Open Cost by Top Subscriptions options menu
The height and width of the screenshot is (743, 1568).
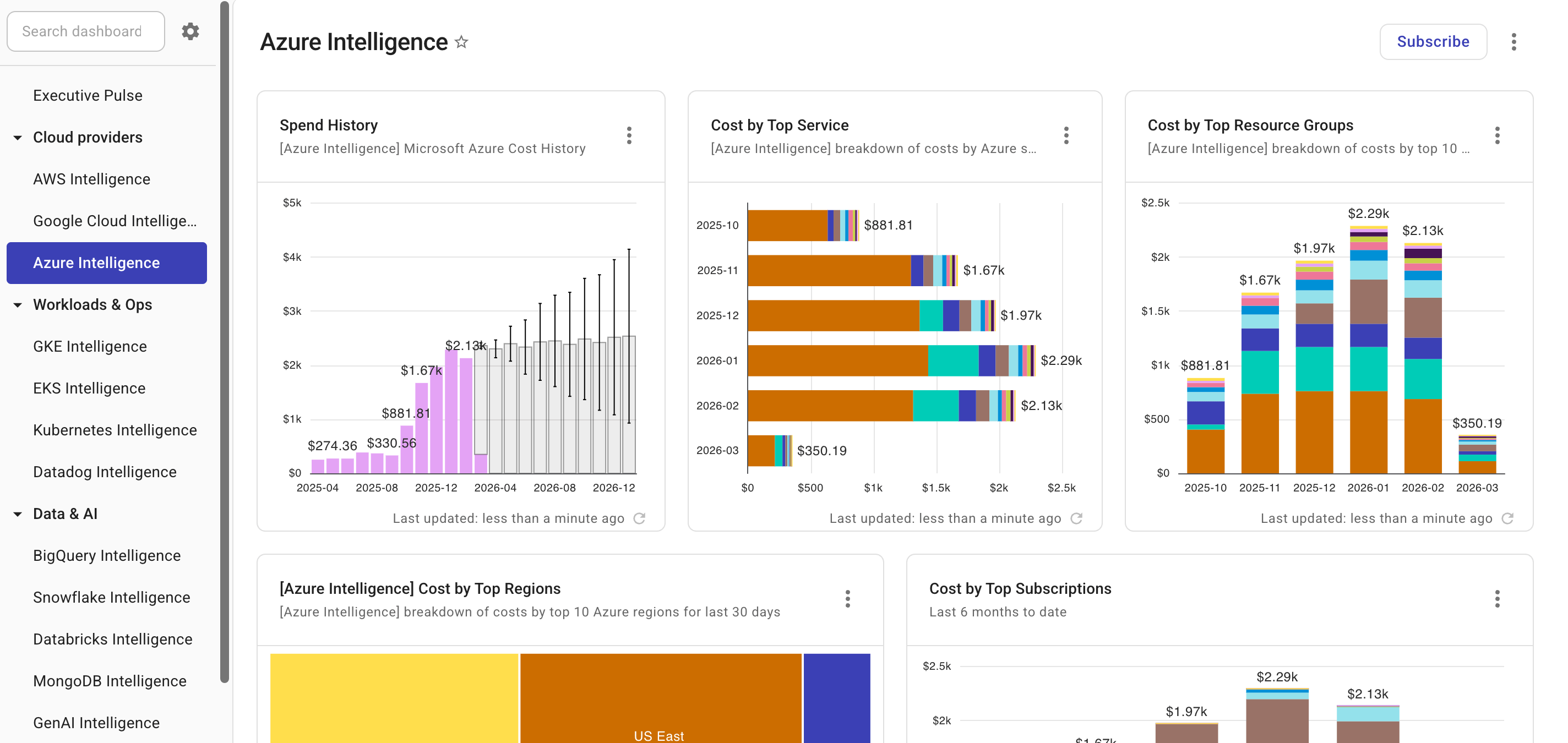pyautogui.click(x=1497, y=599)
